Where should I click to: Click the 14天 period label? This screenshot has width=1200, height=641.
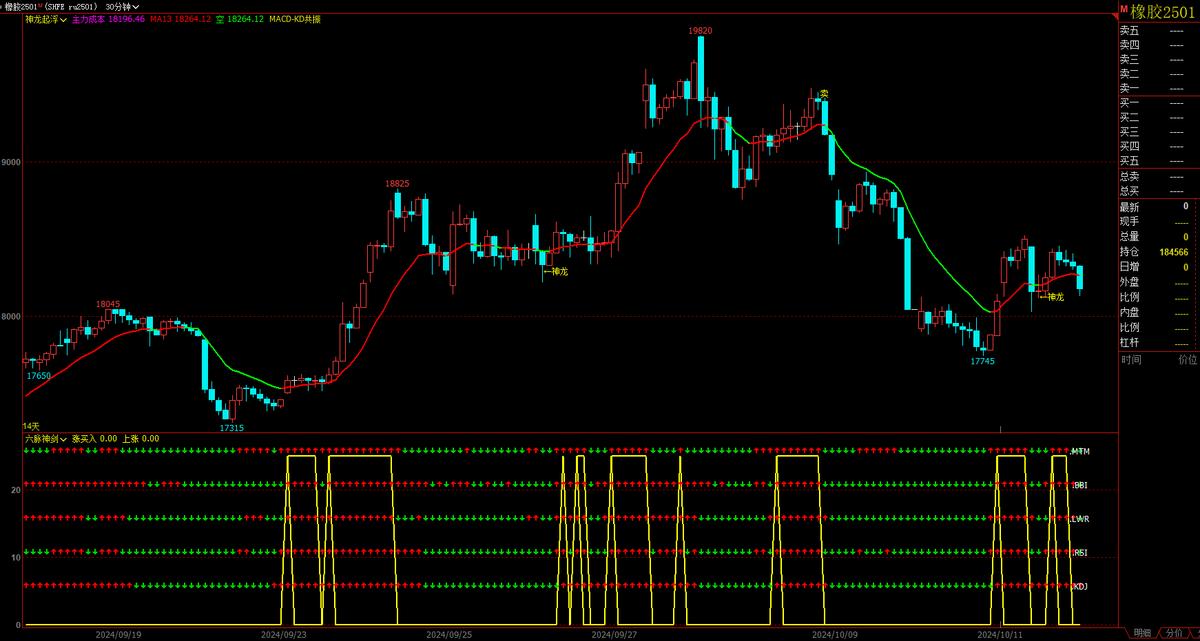pos(30,426)
